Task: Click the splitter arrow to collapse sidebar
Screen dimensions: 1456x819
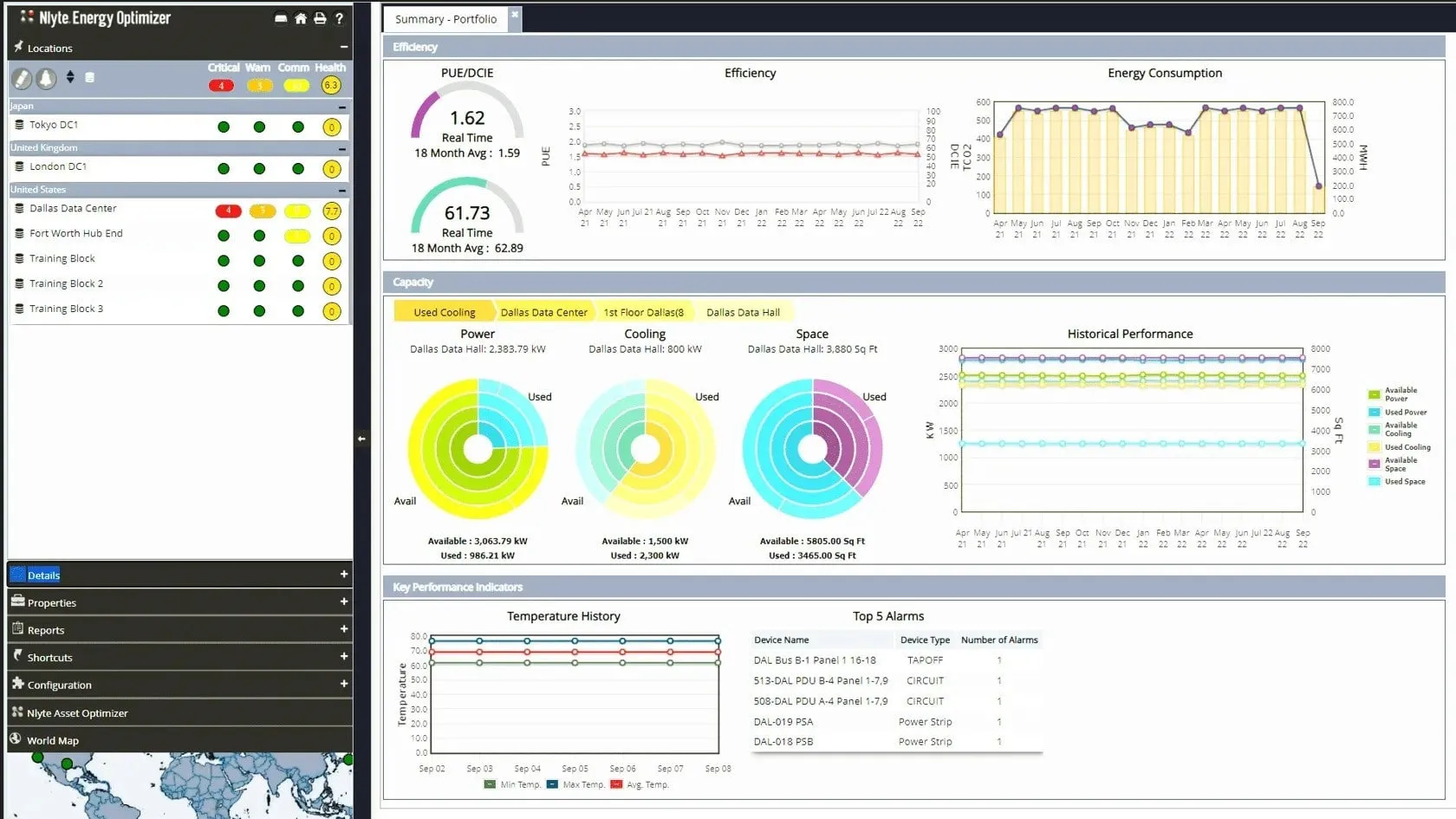Action: [x=361, y=439]
